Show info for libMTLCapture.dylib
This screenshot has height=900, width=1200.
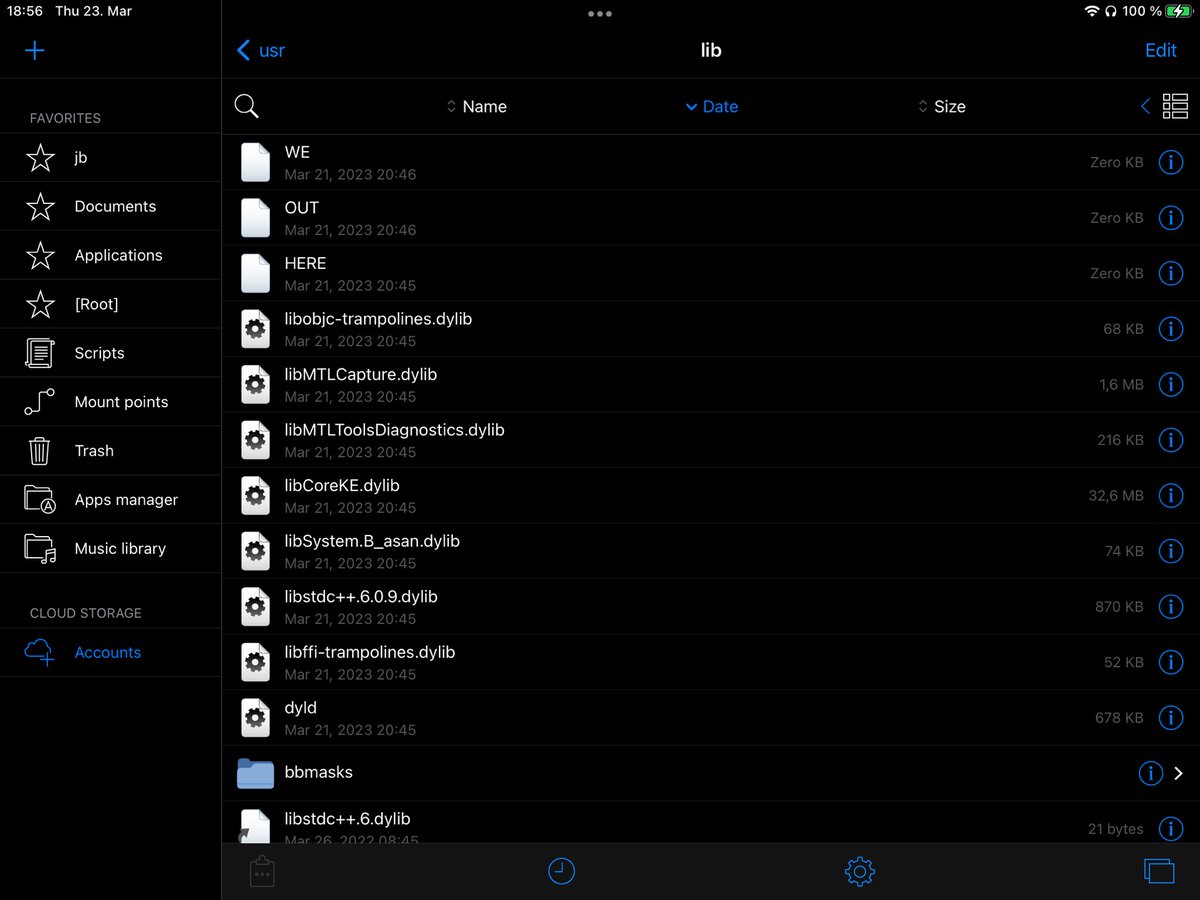coord(1171,384)
